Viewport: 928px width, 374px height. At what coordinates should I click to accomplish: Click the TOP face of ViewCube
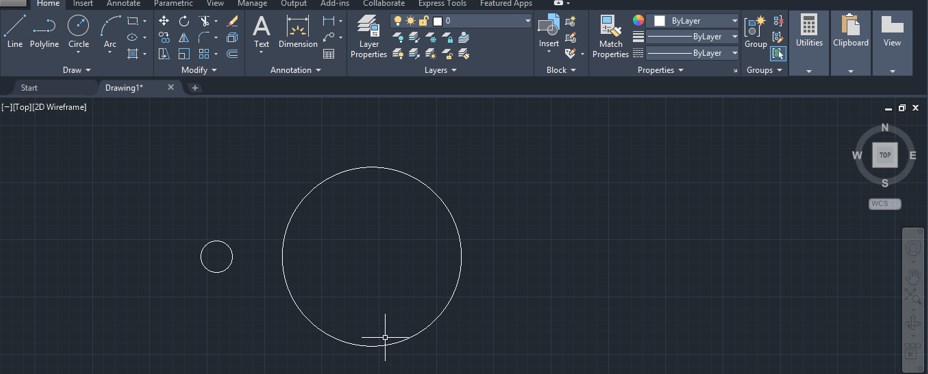click(x=885, y=155)
